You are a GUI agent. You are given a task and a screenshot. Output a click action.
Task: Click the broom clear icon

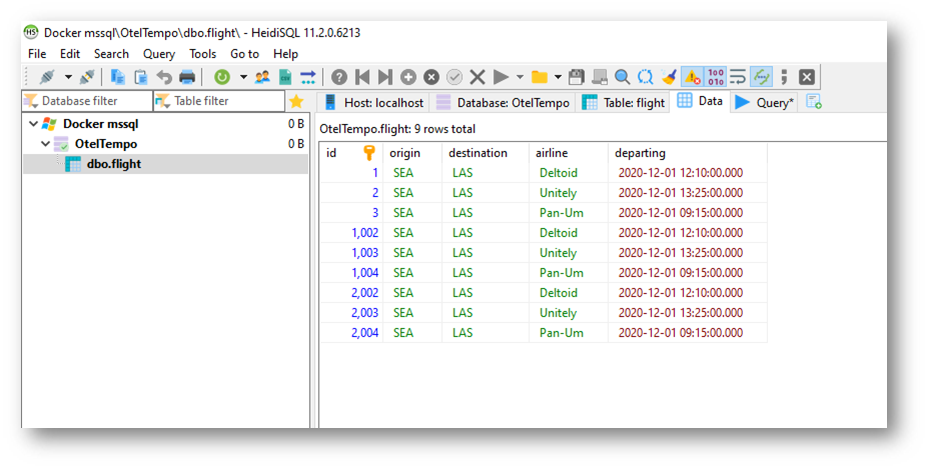(x=669, y=77)
